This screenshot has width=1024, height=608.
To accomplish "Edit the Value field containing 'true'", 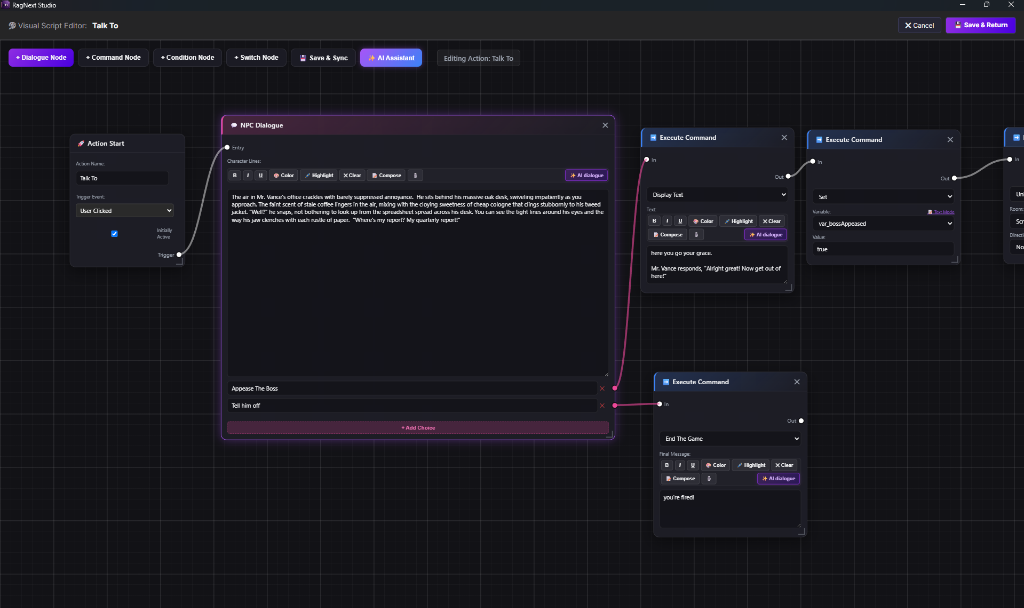I will point(883,249).
